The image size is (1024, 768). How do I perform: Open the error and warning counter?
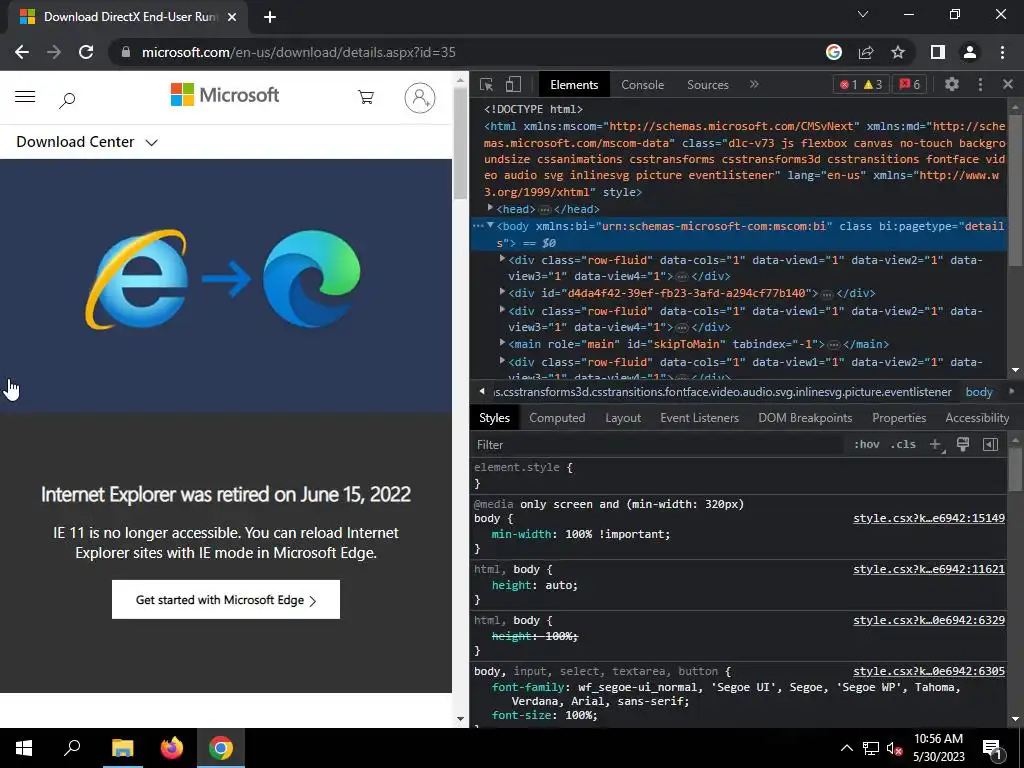[x=861, y=84]
